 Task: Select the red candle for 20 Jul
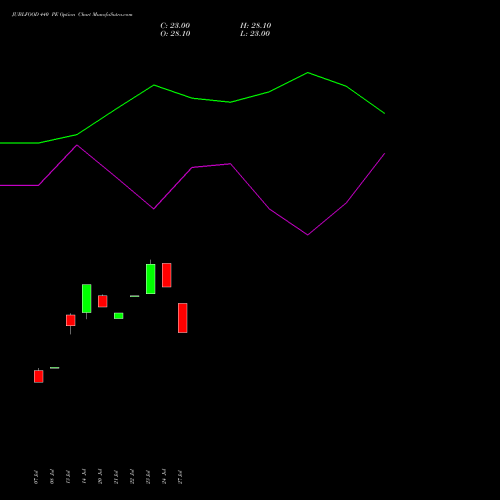click(103, 301)
